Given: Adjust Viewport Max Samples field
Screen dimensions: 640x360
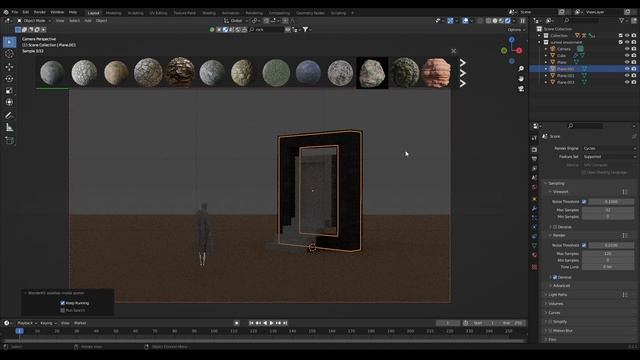Looking at the screenshot, I should point(608,210).
